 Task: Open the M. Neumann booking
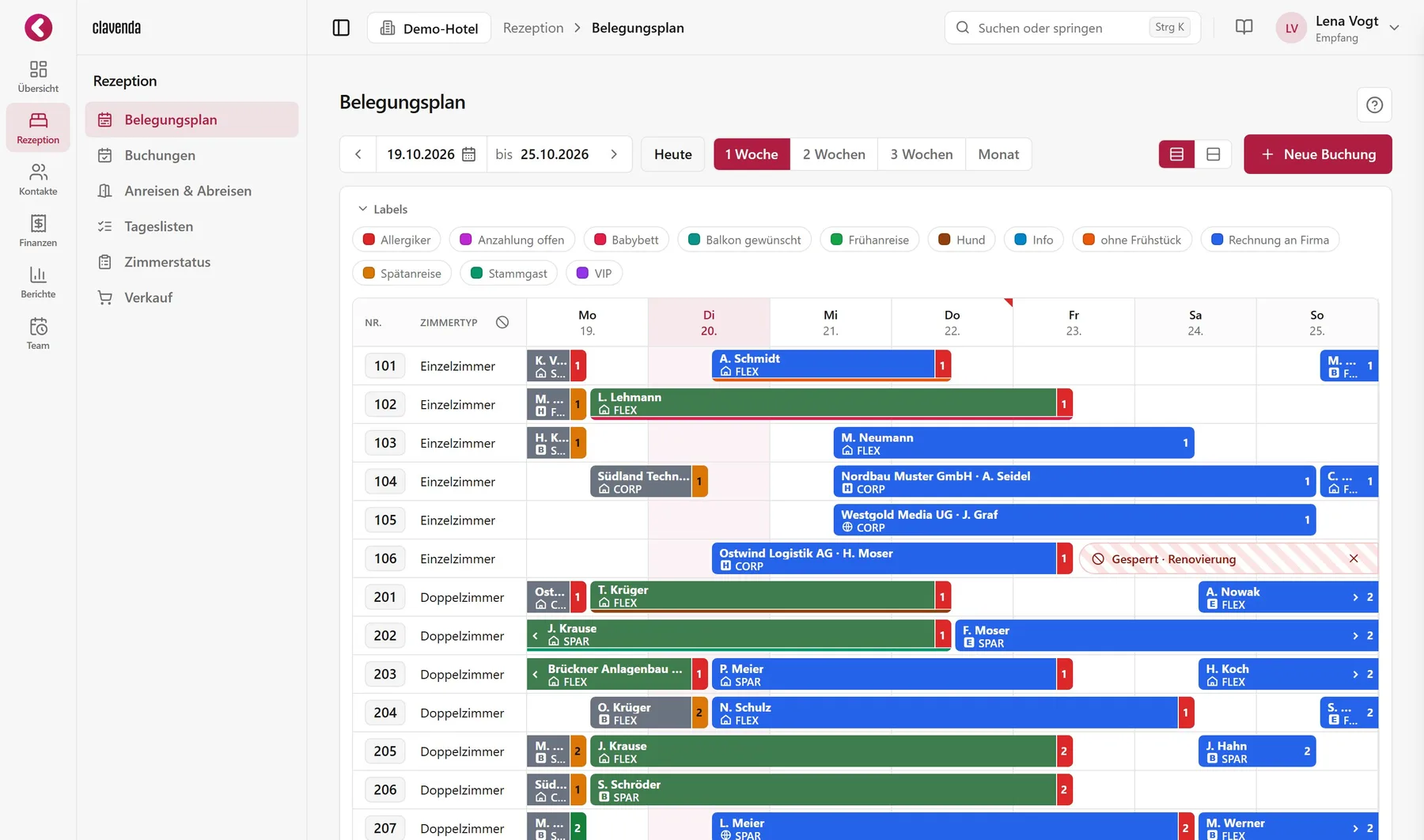click(1013, 442)
